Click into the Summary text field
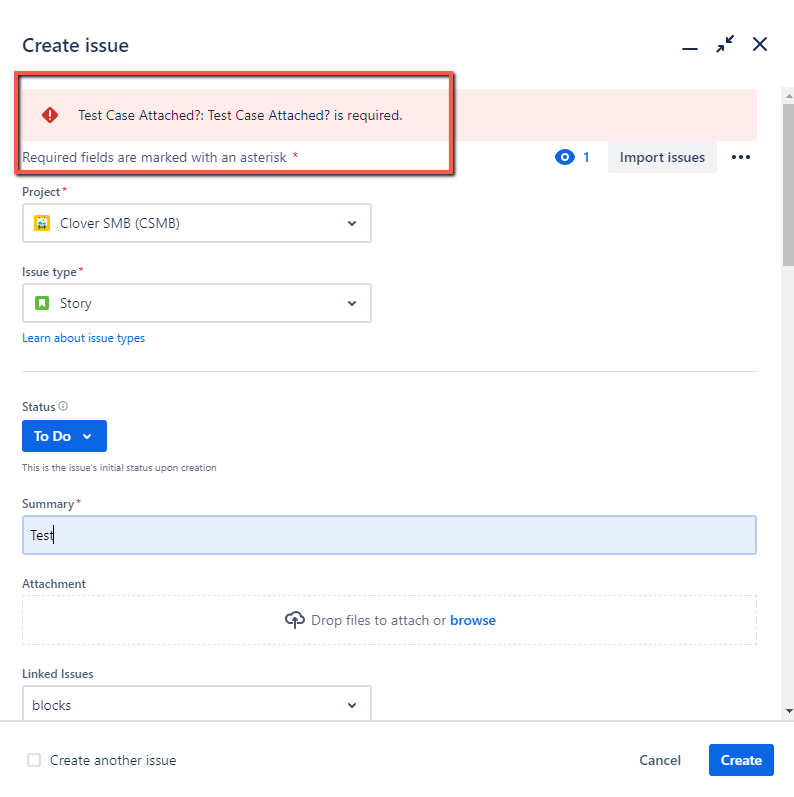This screenshot has height=797, width=794. click(x=389, y=535)
